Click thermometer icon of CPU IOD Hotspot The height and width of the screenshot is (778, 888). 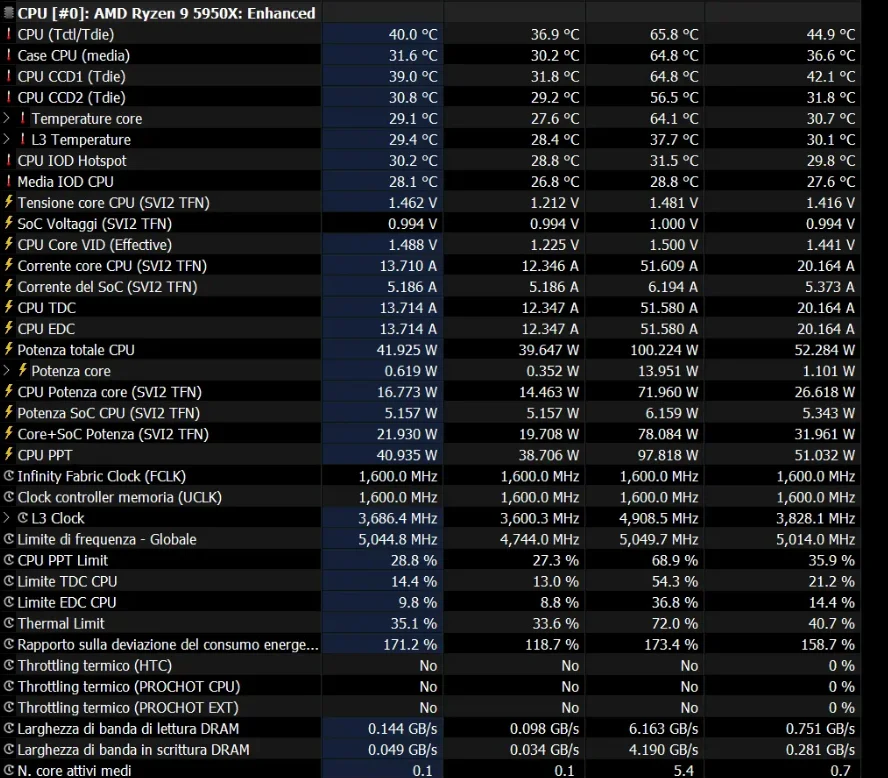(8, 160)
